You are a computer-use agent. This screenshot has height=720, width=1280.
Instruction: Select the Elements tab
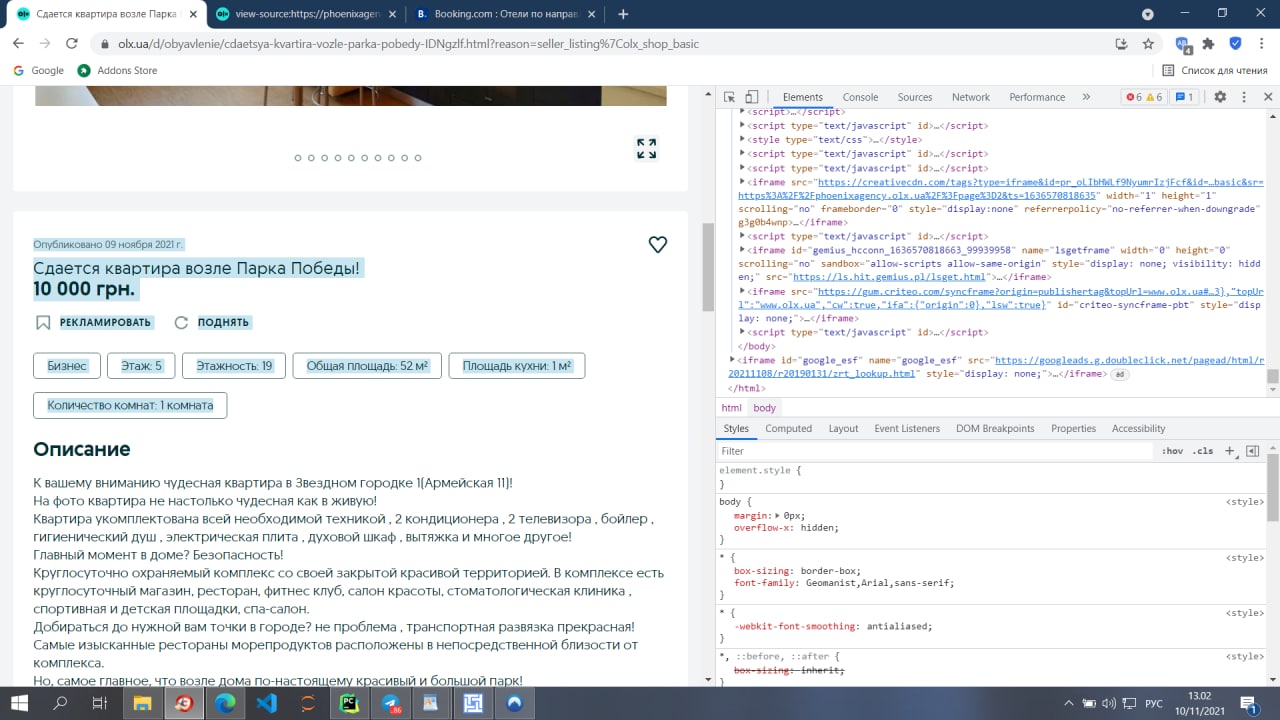803,97
